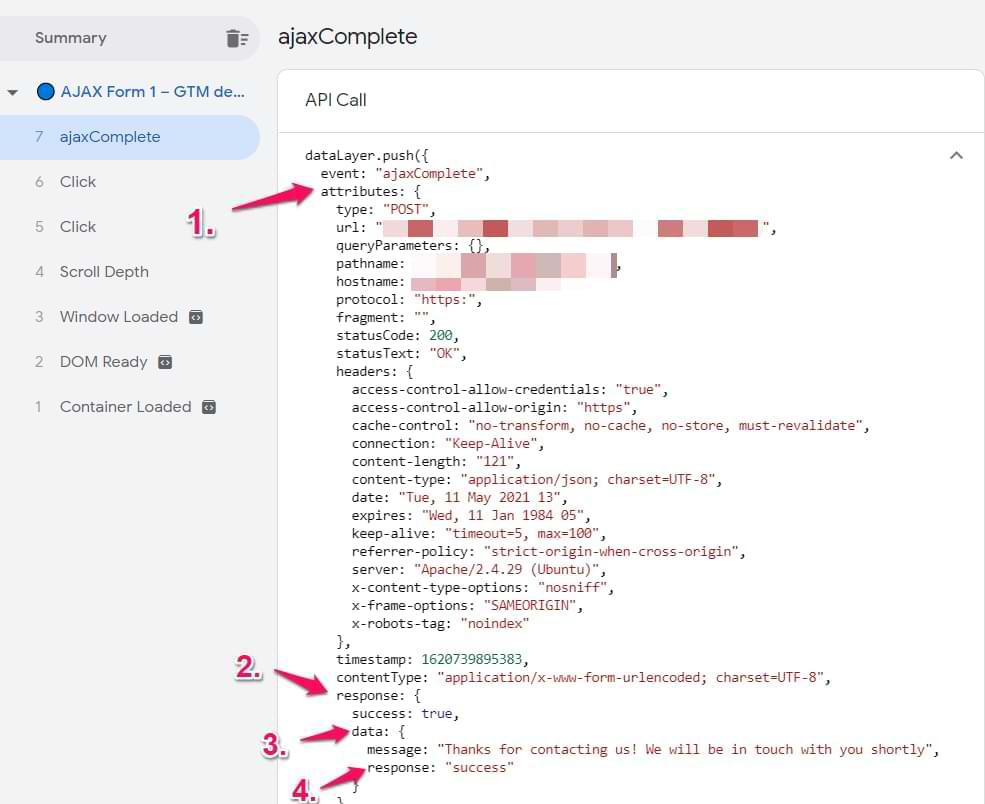This screenshot has width=985, height=804.
Task: Collapse the AJAX Form 1 page tree arrow
Action: pyautogui.click(x=13, y=92)
